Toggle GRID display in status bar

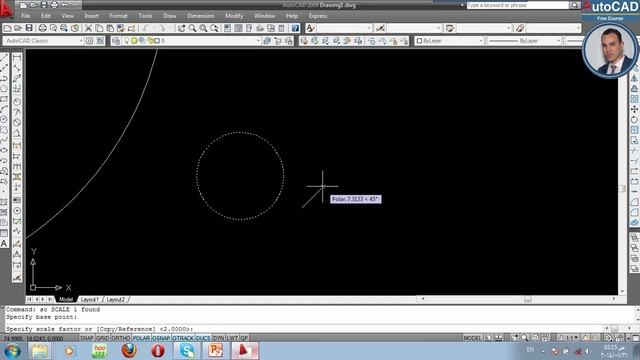(102, 338)
